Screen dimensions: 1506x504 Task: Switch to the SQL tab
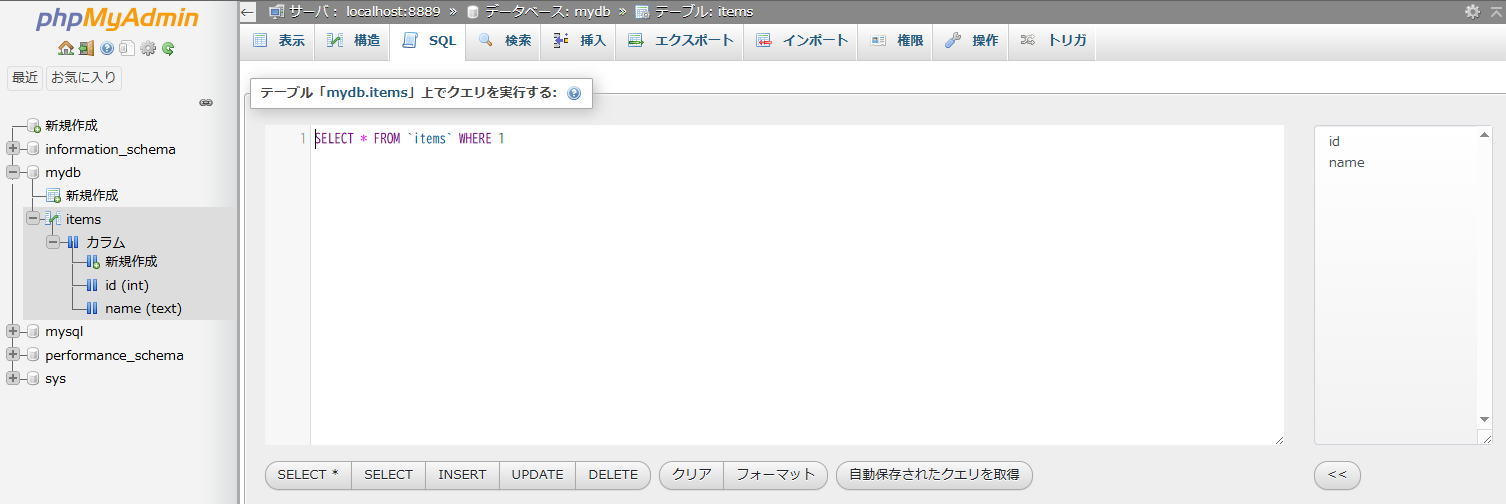pos(428,41)
